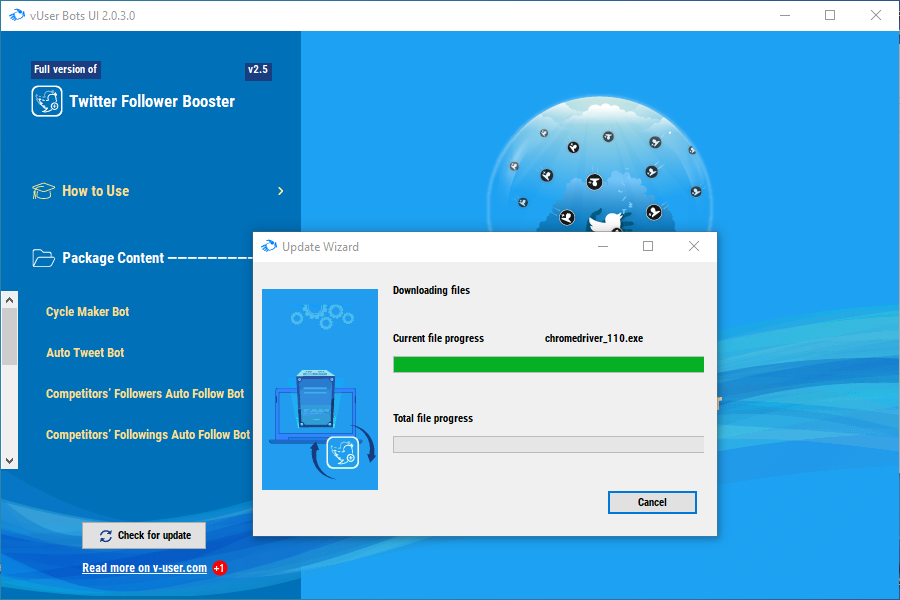Click the v2.5 version badge
Image resolution: width=900 pixels, height=600 pixels.
coord(258,70)
